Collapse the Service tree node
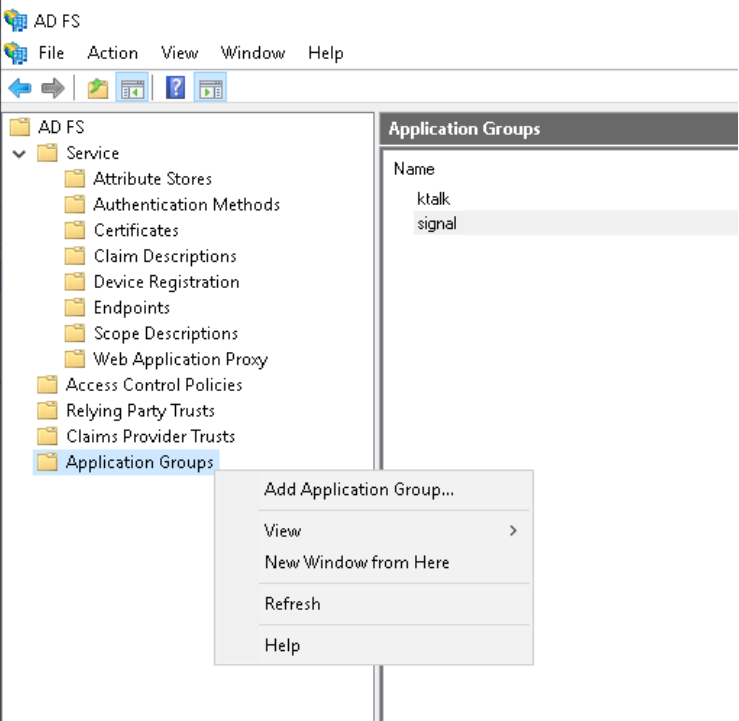This screenshot has height=721, width=739. [19, 154]
